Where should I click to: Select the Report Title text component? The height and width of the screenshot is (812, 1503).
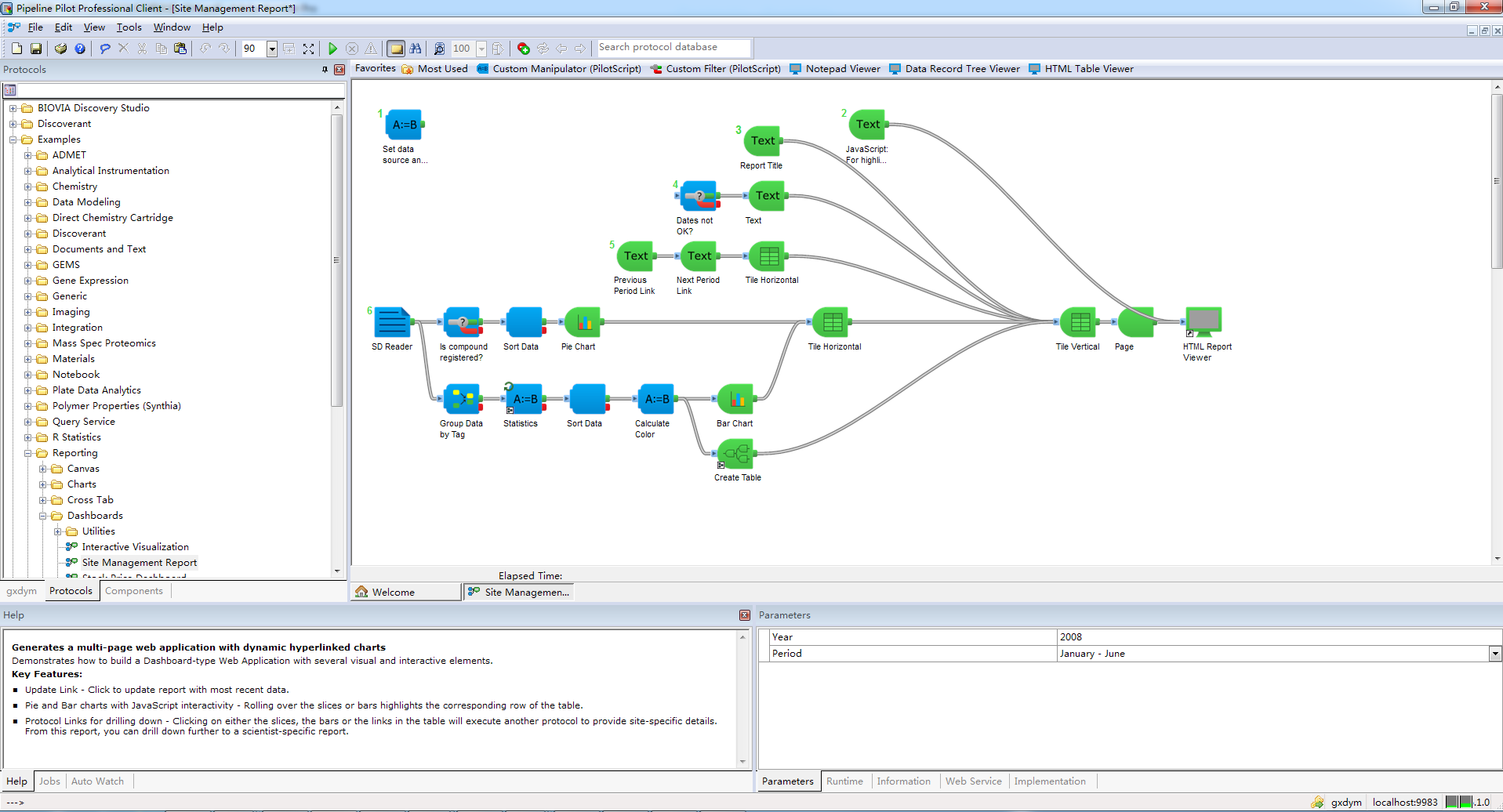click(x=762, y=141)
